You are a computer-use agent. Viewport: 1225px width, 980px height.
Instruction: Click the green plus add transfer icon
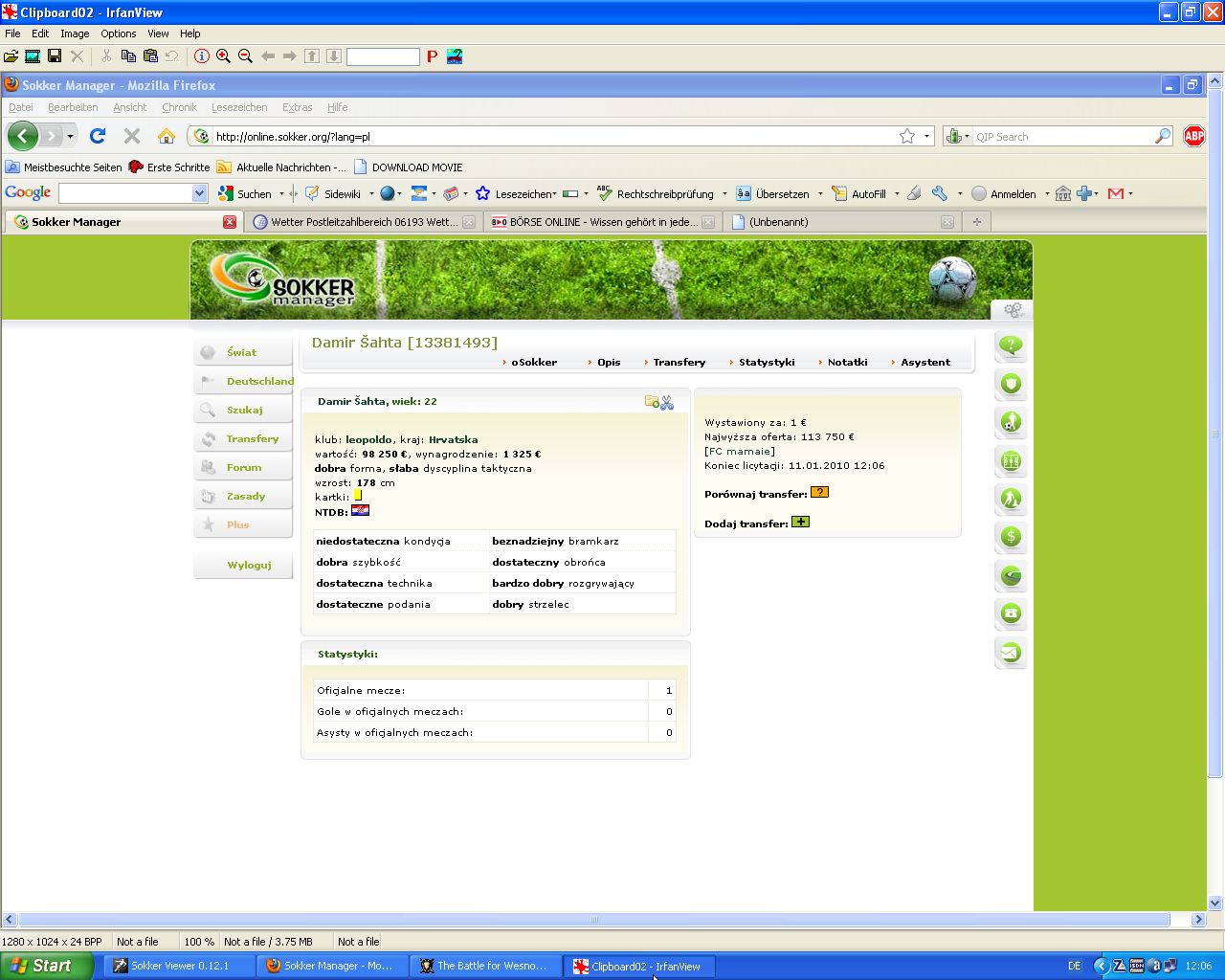coord(800,523)
